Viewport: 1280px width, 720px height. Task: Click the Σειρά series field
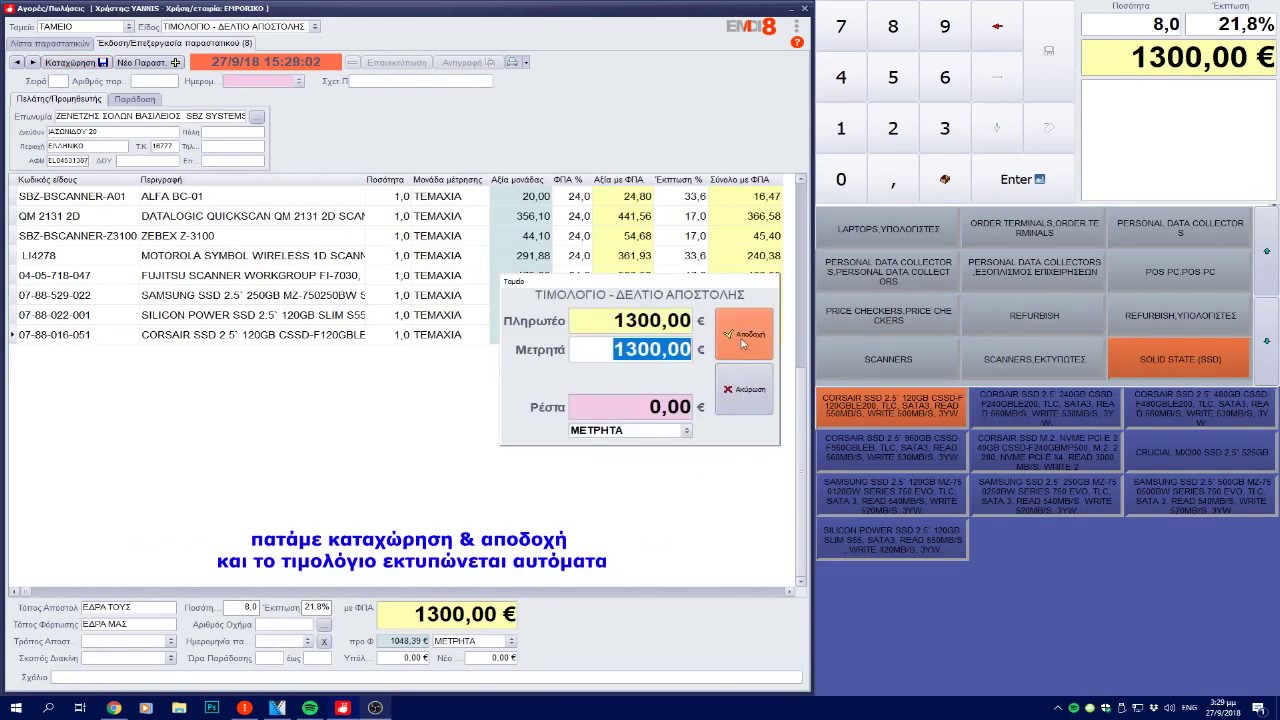(58, 81)
